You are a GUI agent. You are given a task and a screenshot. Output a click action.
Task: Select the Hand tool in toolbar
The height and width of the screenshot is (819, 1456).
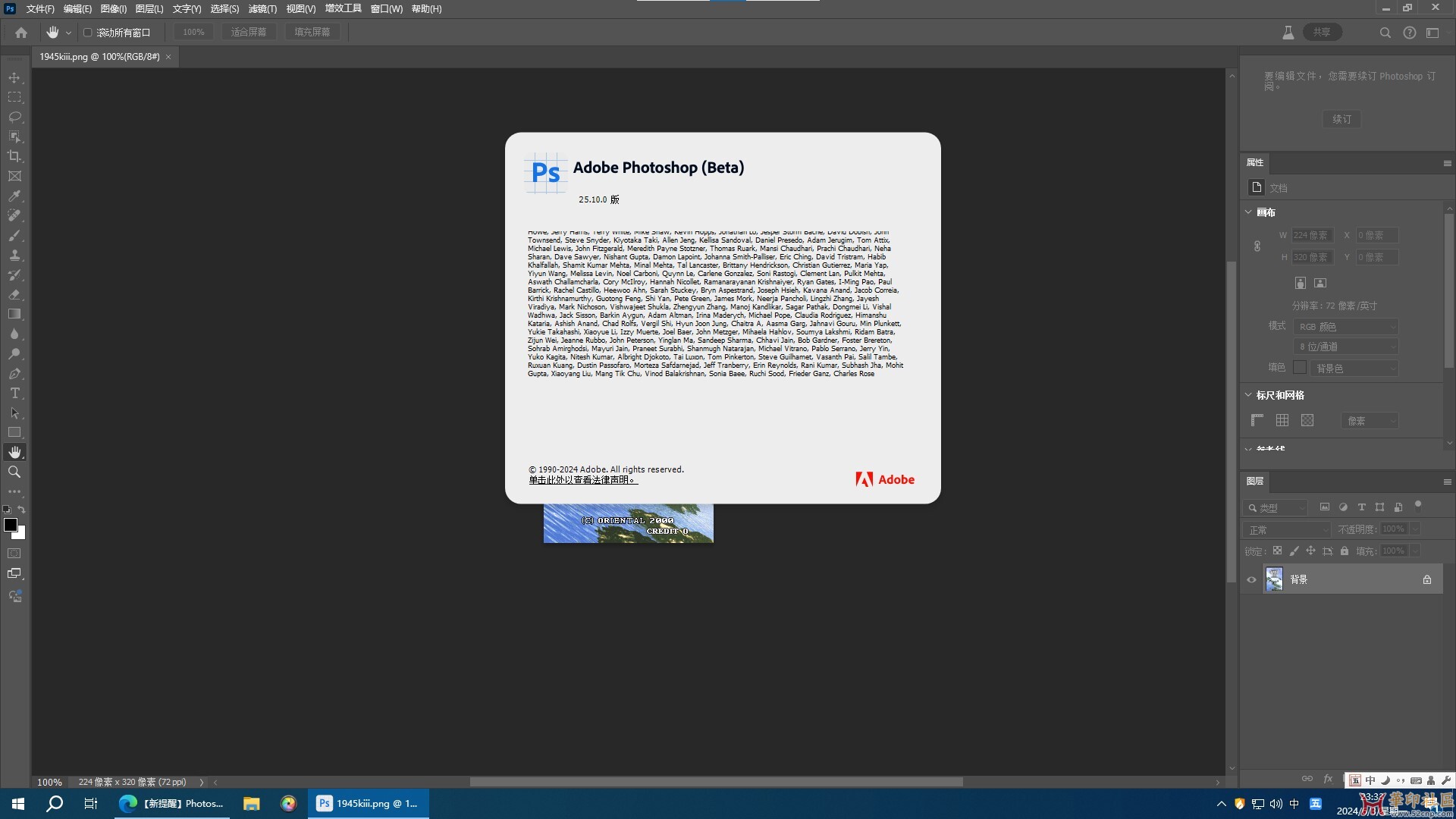point(14,453)
